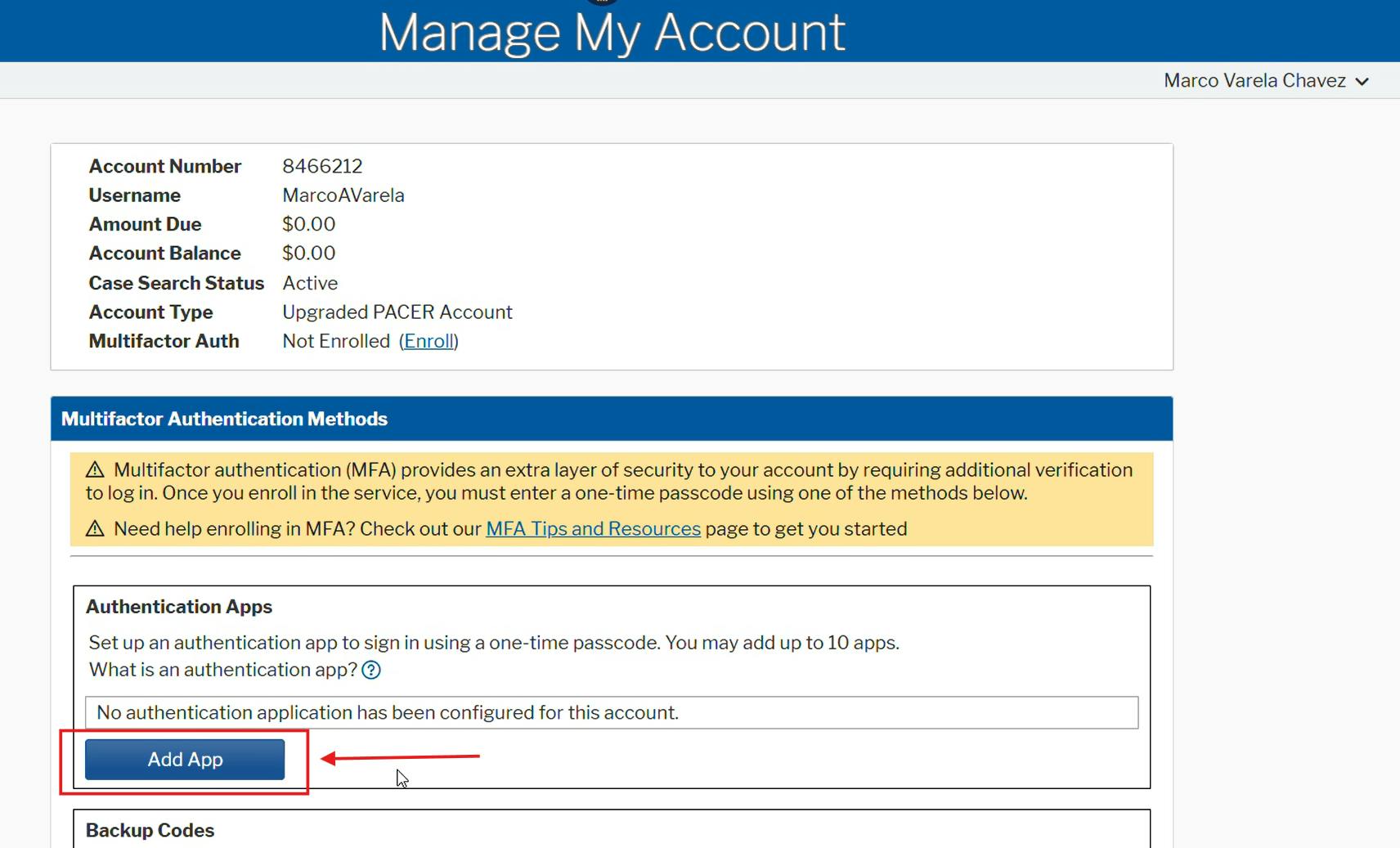
Task: Click the Add App button
Action: coord(185,760)
